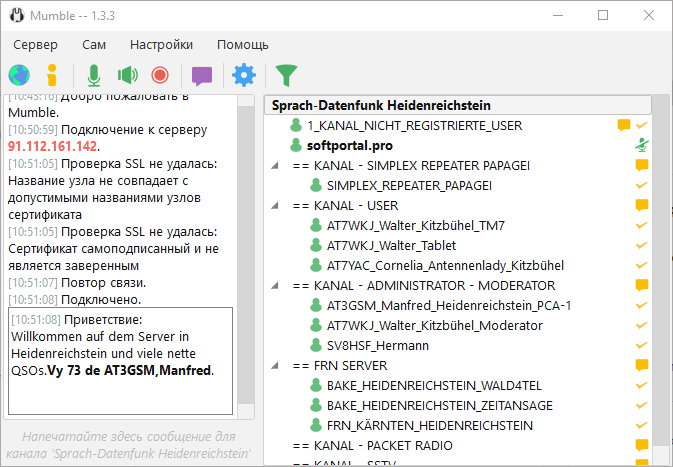Select user softportal.pro
Image resolution: width=673 pixels, height=467 pixels.
point(350,146)
